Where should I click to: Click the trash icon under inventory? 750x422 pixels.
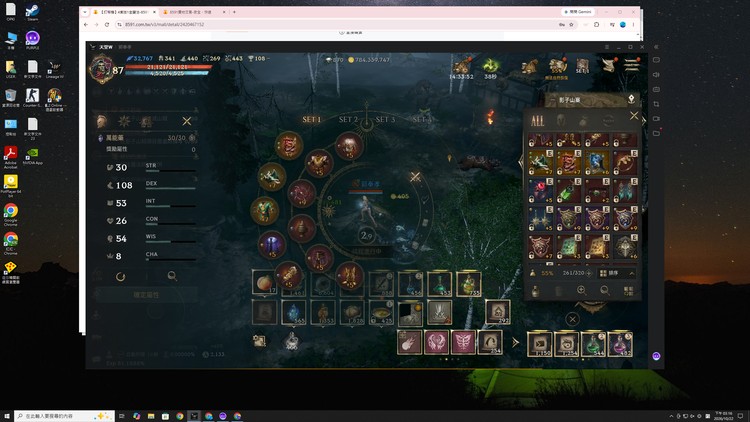[558, 291]
